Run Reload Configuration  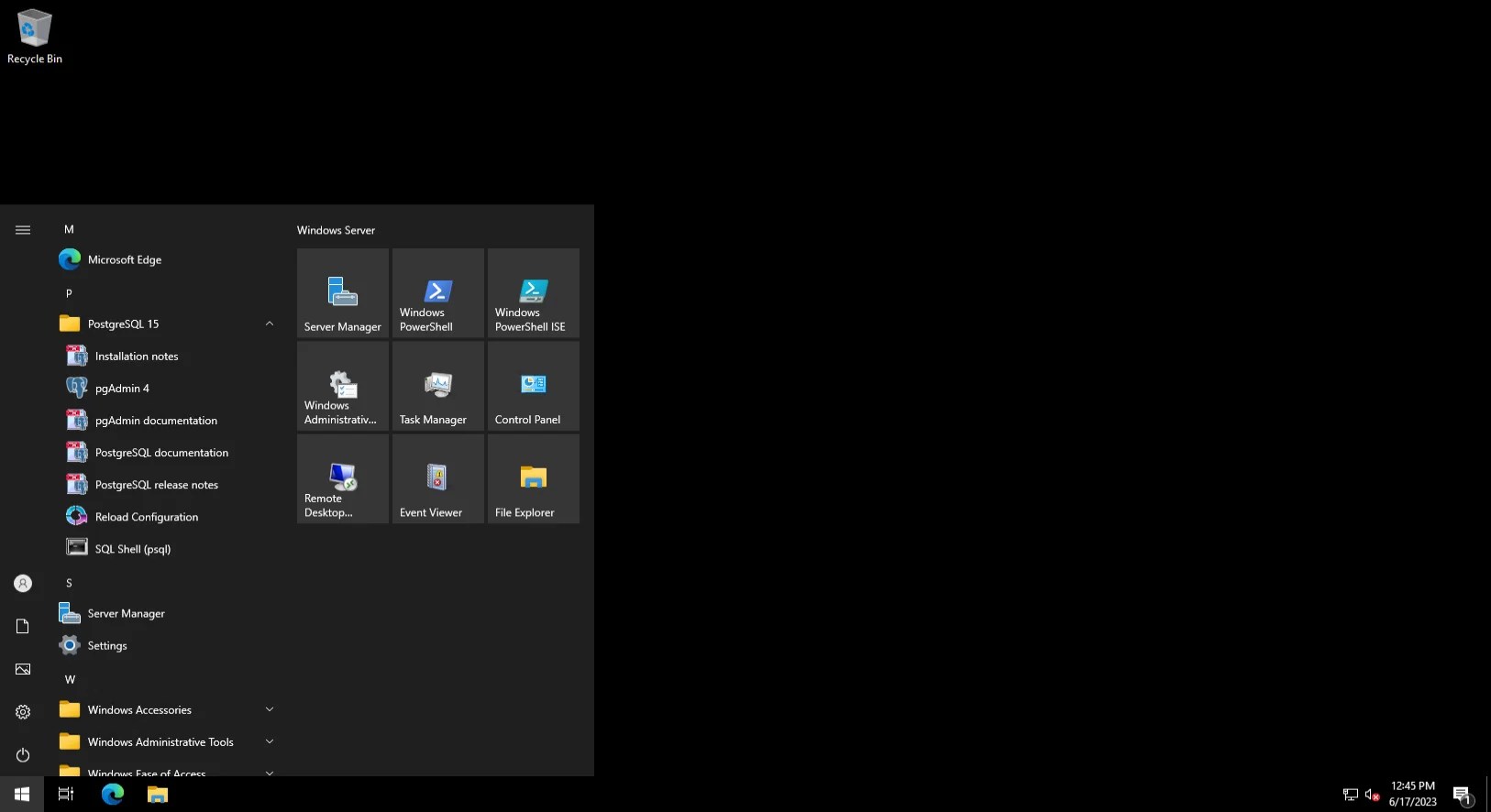pyautogui.click(x=165, y=517)
